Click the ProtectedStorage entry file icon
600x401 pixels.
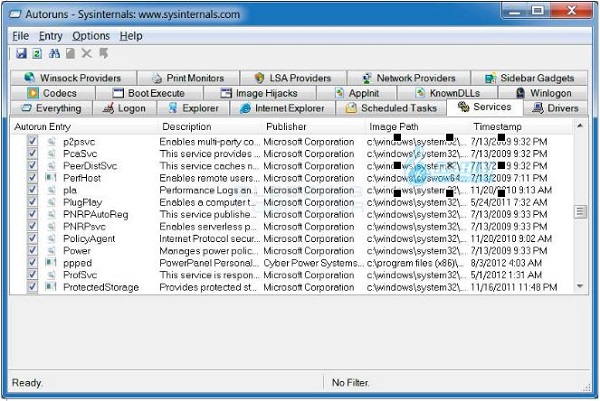(x=51, y=287)
